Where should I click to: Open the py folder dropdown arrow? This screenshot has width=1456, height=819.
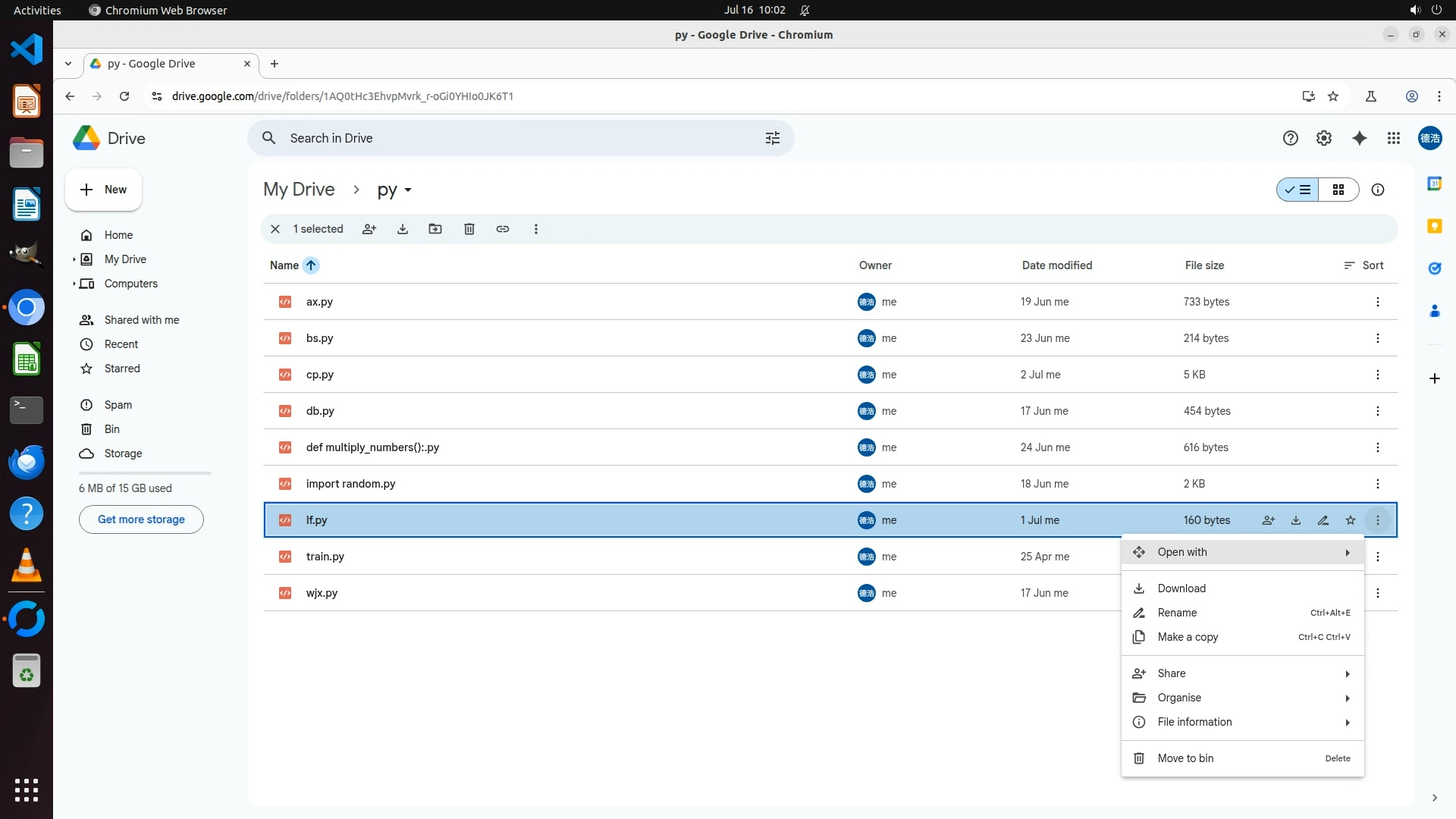point(408,190)
